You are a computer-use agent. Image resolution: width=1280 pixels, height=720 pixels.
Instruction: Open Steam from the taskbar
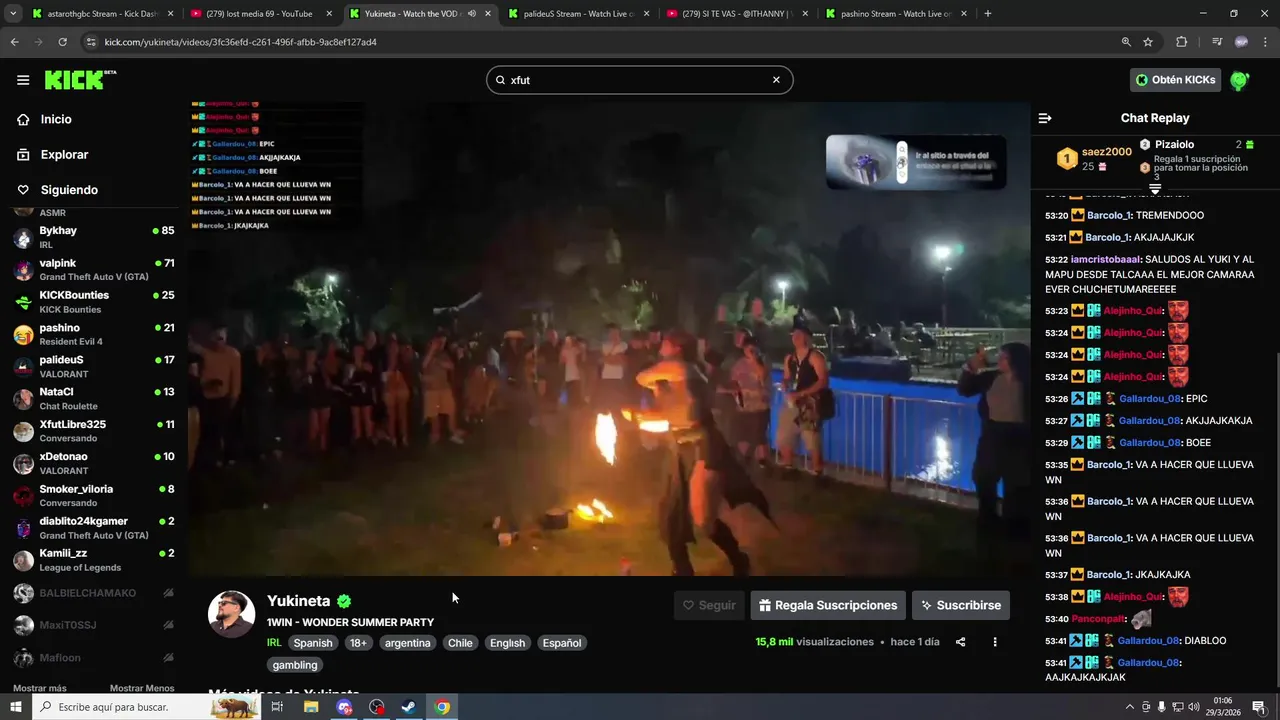pyautogui.click(x=409, y=707)
